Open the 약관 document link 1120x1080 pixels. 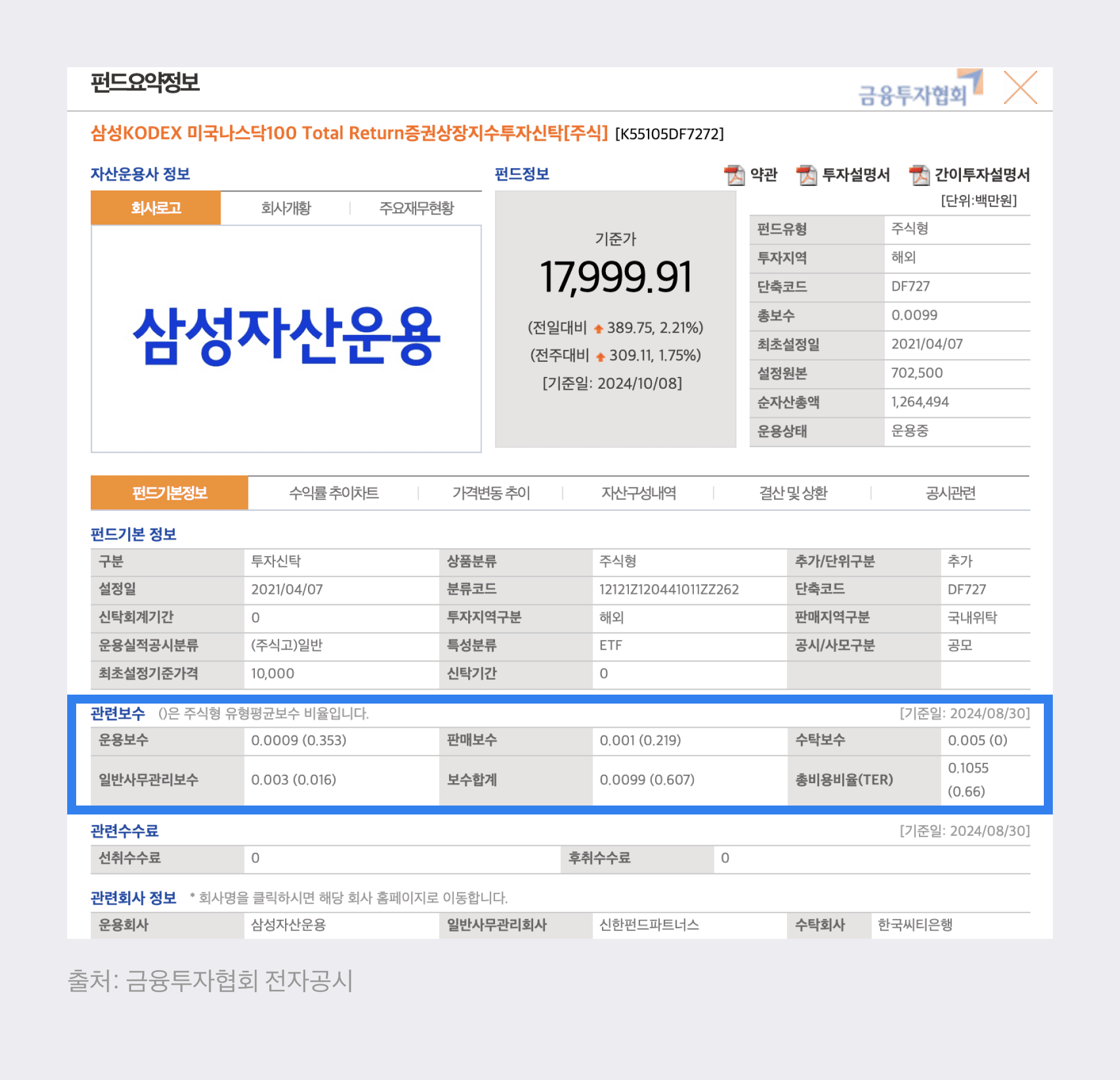click(763, 175)
